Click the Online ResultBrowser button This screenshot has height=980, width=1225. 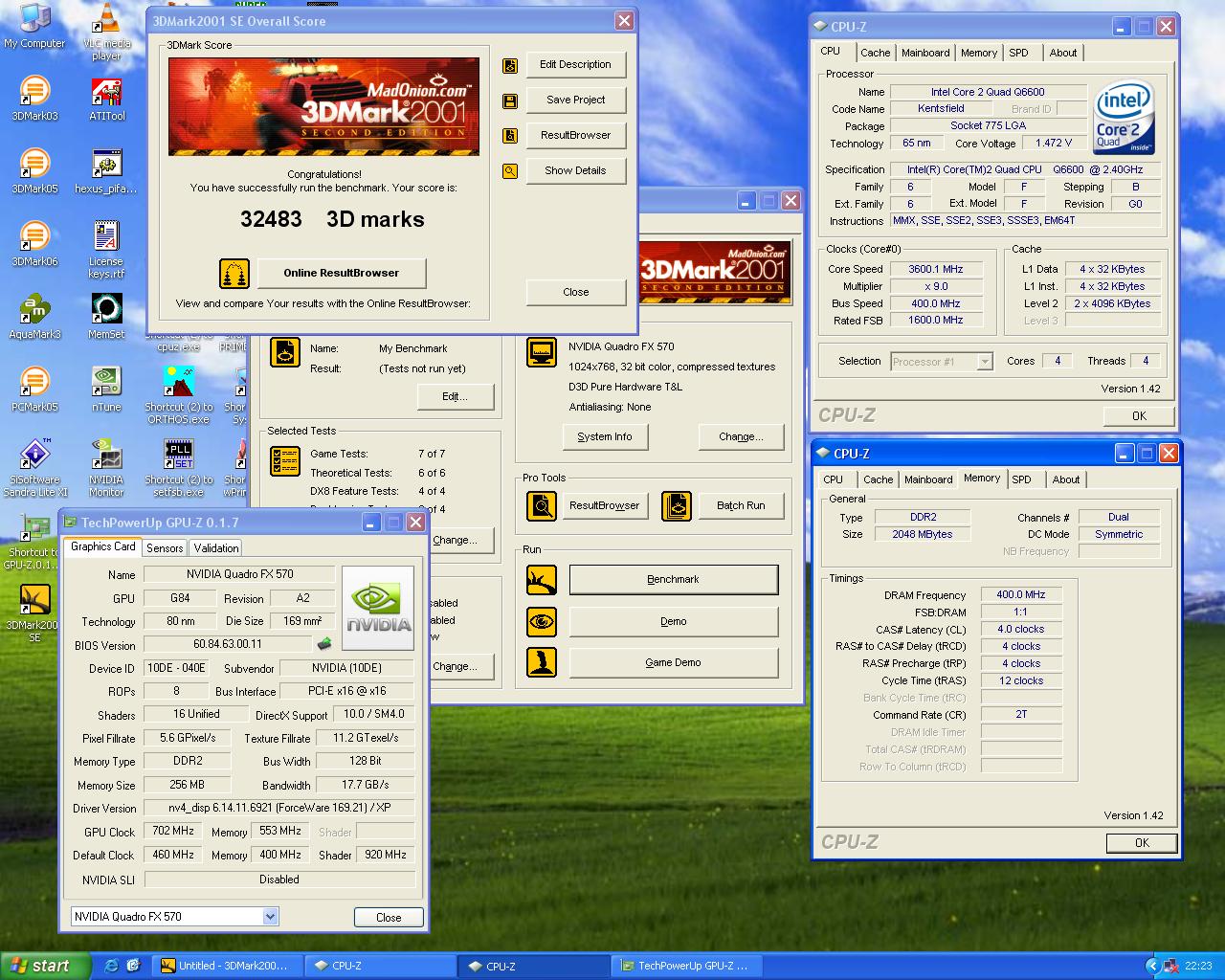point(342,273)
